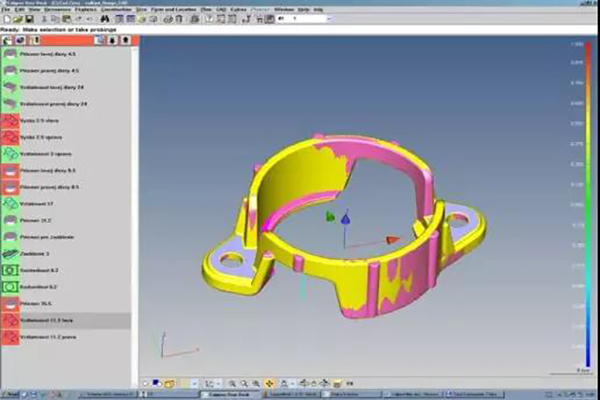
Task: Select the second red characteristic with value 3.5
Action: (x=65, y=137)
